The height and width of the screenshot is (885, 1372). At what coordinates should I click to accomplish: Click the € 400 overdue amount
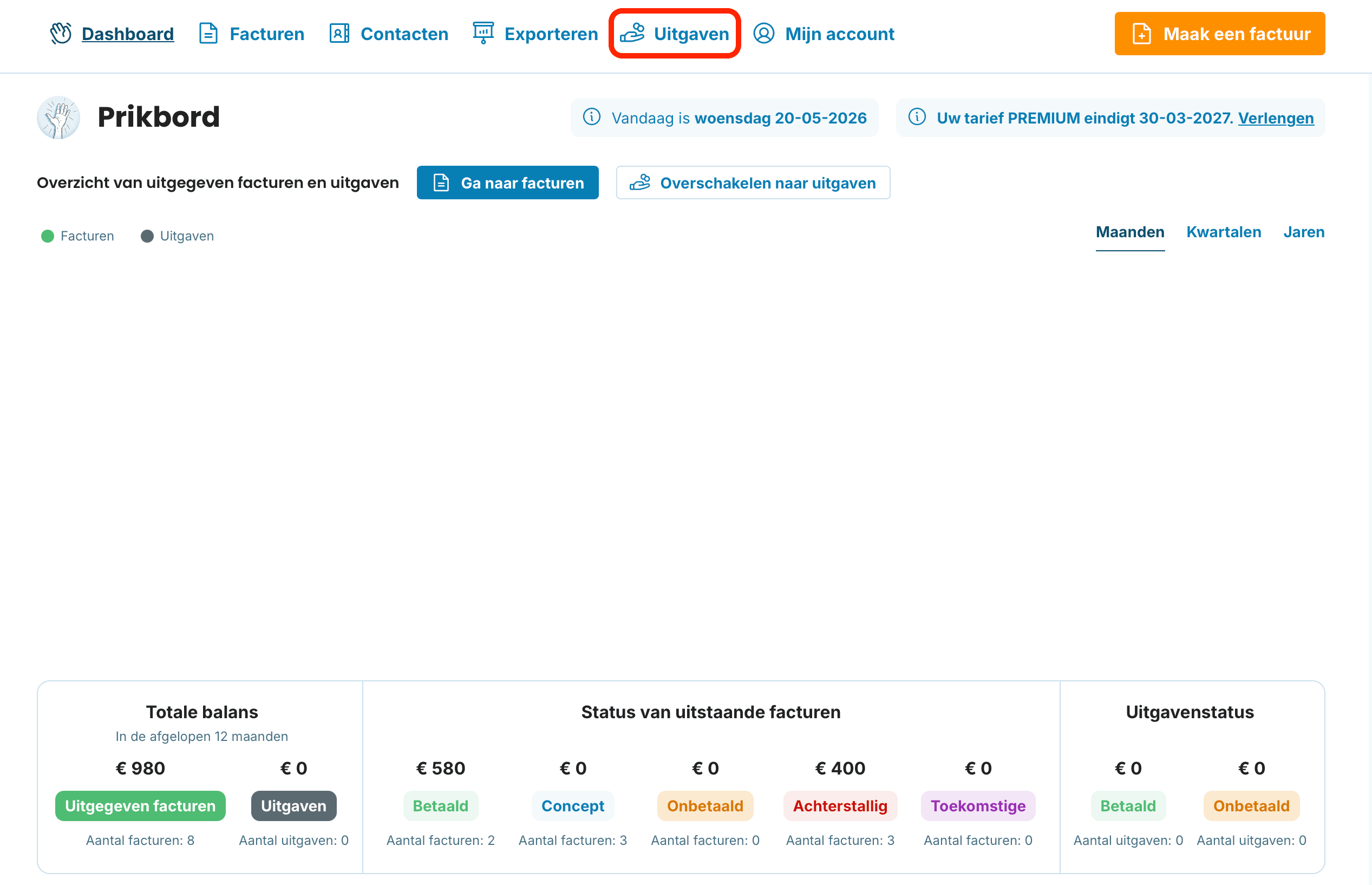(840, 769)
